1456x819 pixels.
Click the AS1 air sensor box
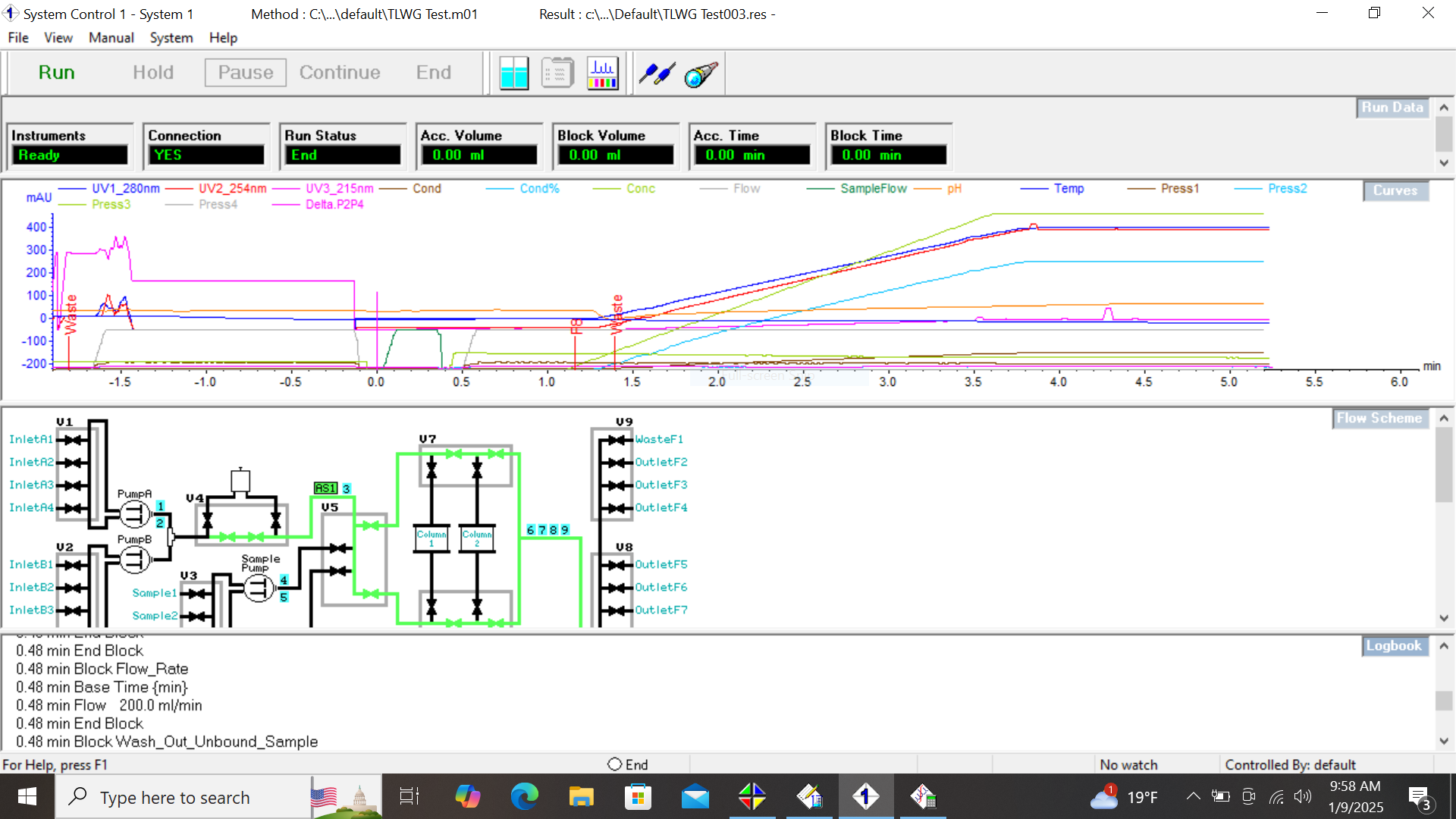[325, 488]
